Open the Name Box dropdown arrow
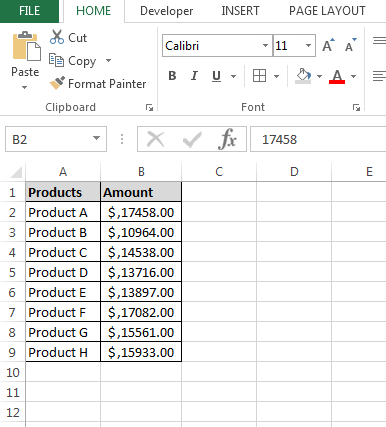 click(96, 138)
